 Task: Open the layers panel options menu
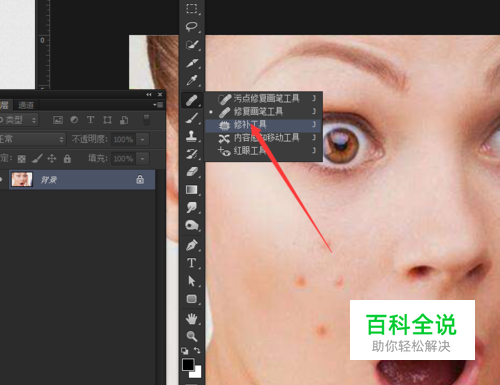click(159, 105)
